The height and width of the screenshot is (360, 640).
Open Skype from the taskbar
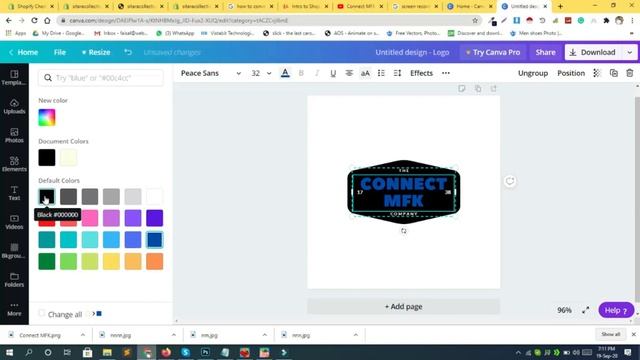(x=186, y=352)
